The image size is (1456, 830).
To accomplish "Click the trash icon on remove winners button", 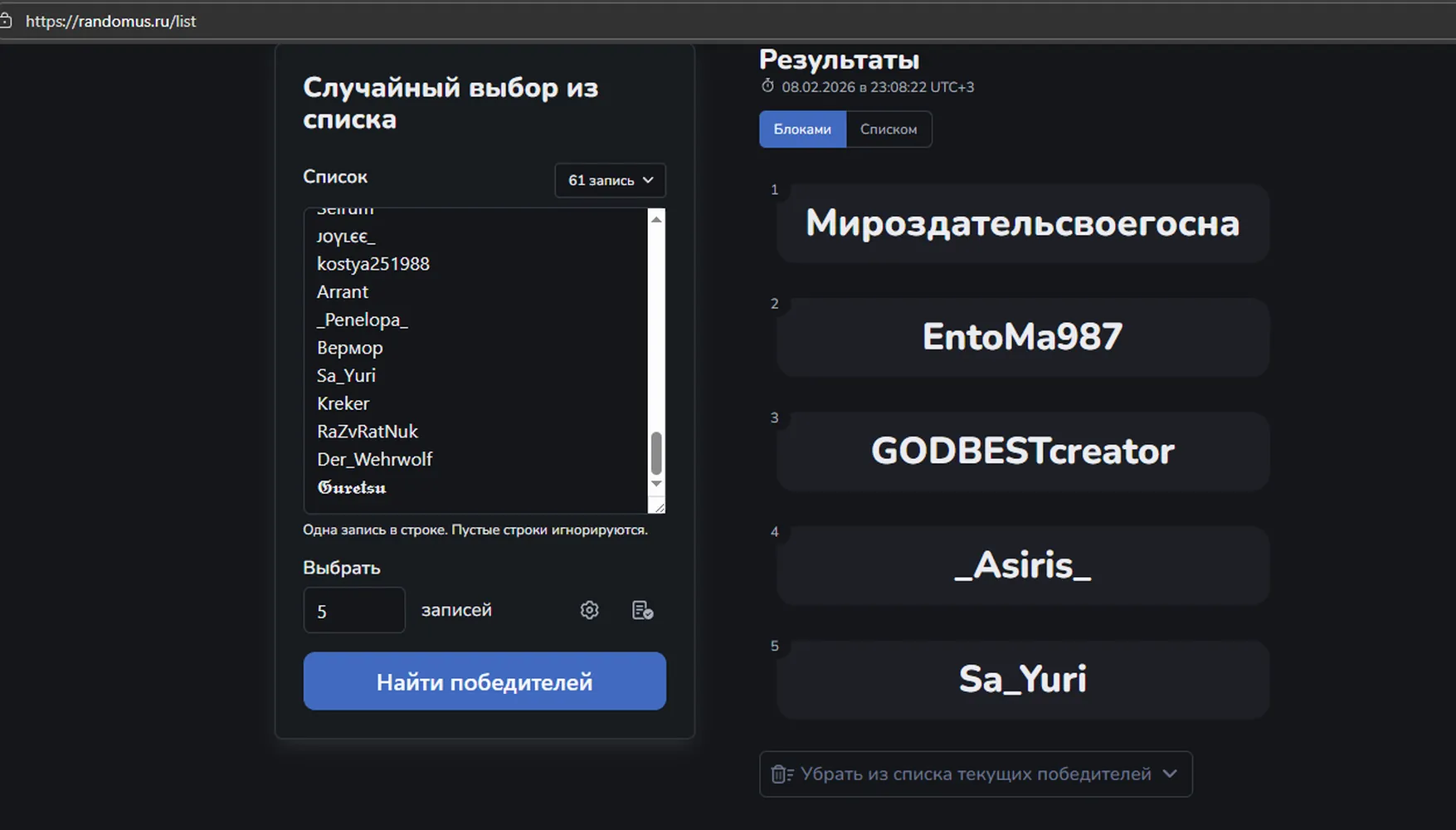I will 782,774.
